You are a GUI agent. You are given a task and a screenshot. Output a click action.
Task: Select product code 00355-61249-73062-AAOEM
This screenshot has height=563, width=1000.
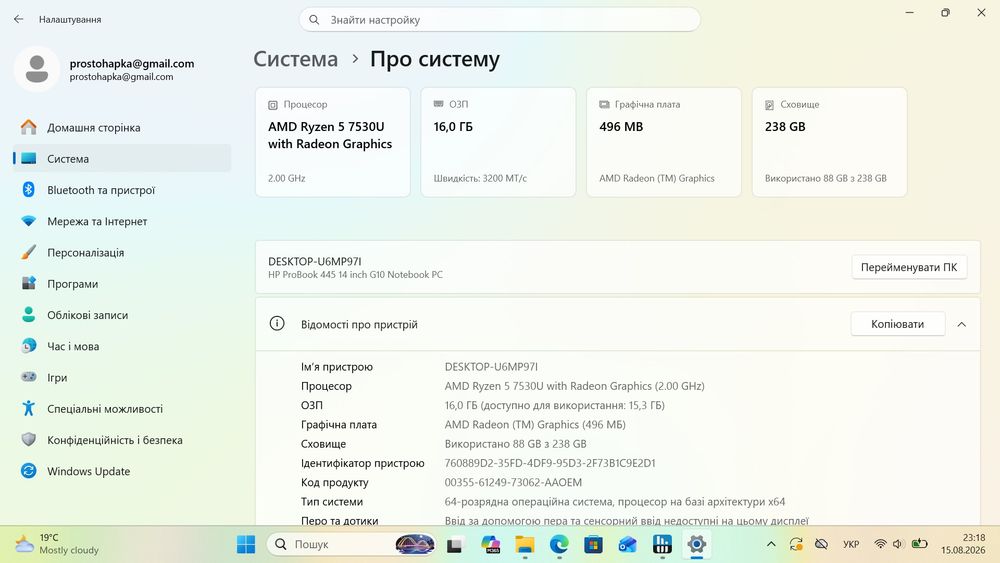pyautogui.click(x=513, y=482)
